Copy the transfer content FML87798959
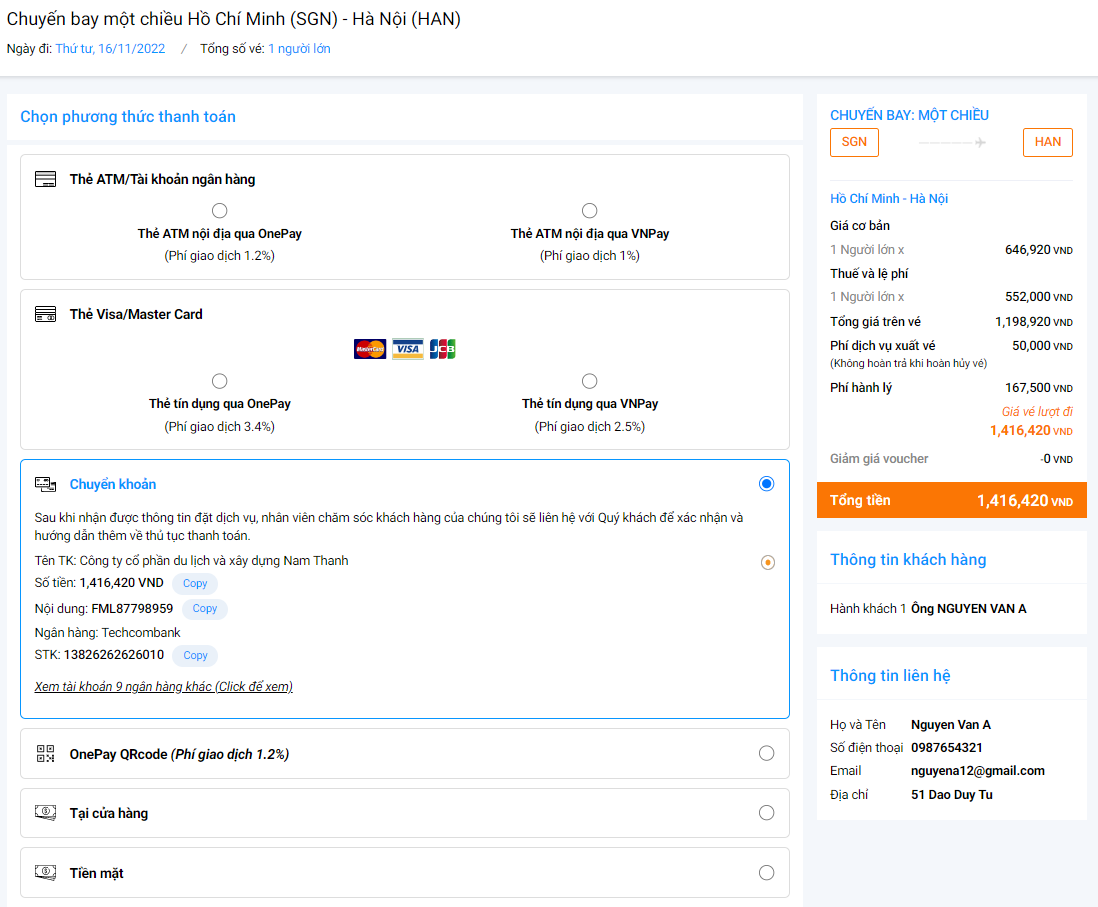1098x907 pixels. 204,609
